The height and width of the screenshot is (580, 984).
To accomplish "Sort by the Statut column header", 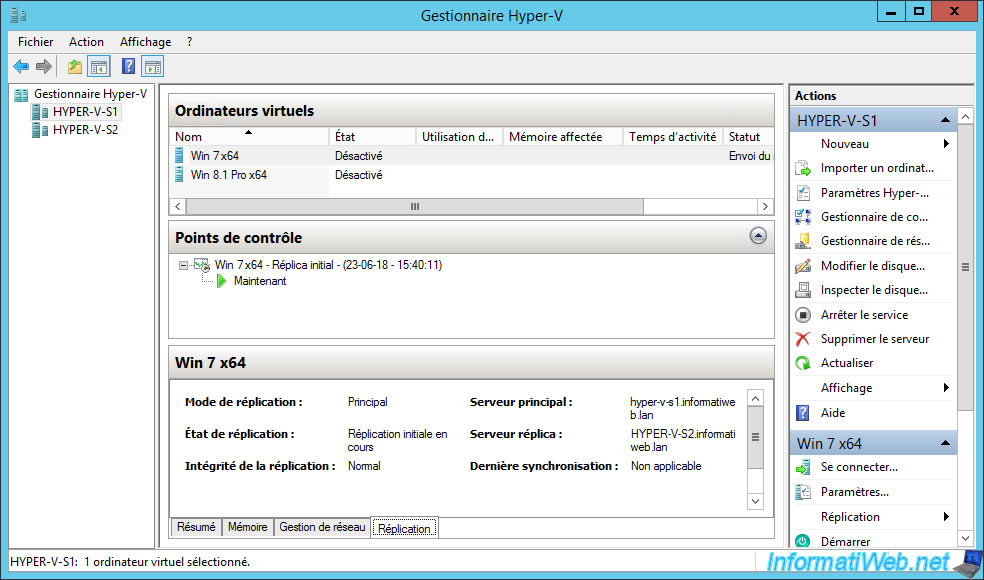I will [x=749, y=137].
